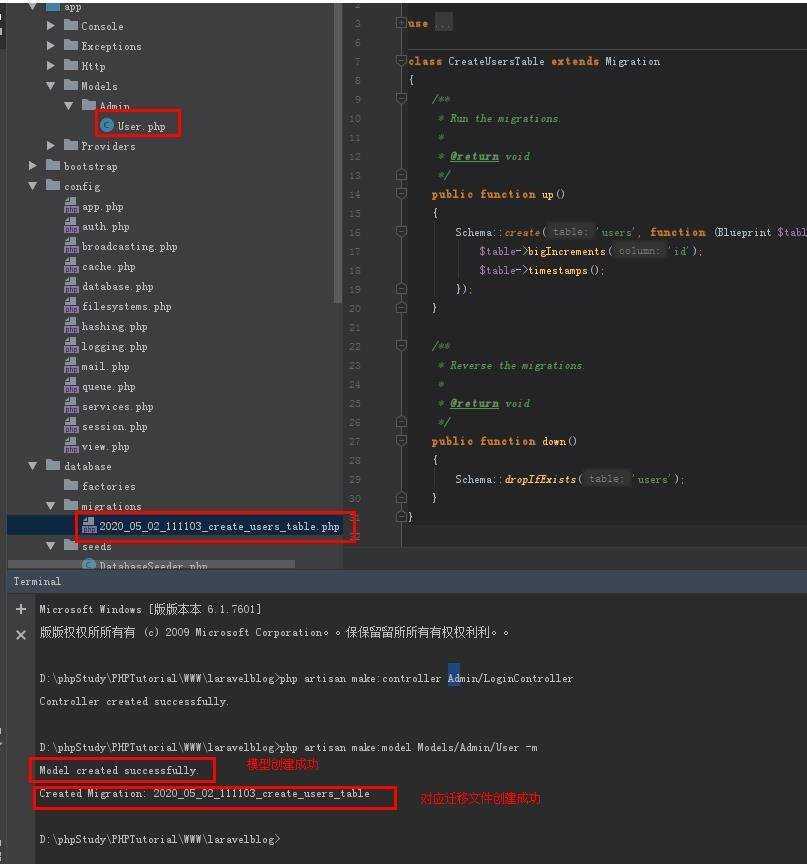This screenshot has height=864, width=807.
Task: Select the Providers folder
Action: point(109,146)
